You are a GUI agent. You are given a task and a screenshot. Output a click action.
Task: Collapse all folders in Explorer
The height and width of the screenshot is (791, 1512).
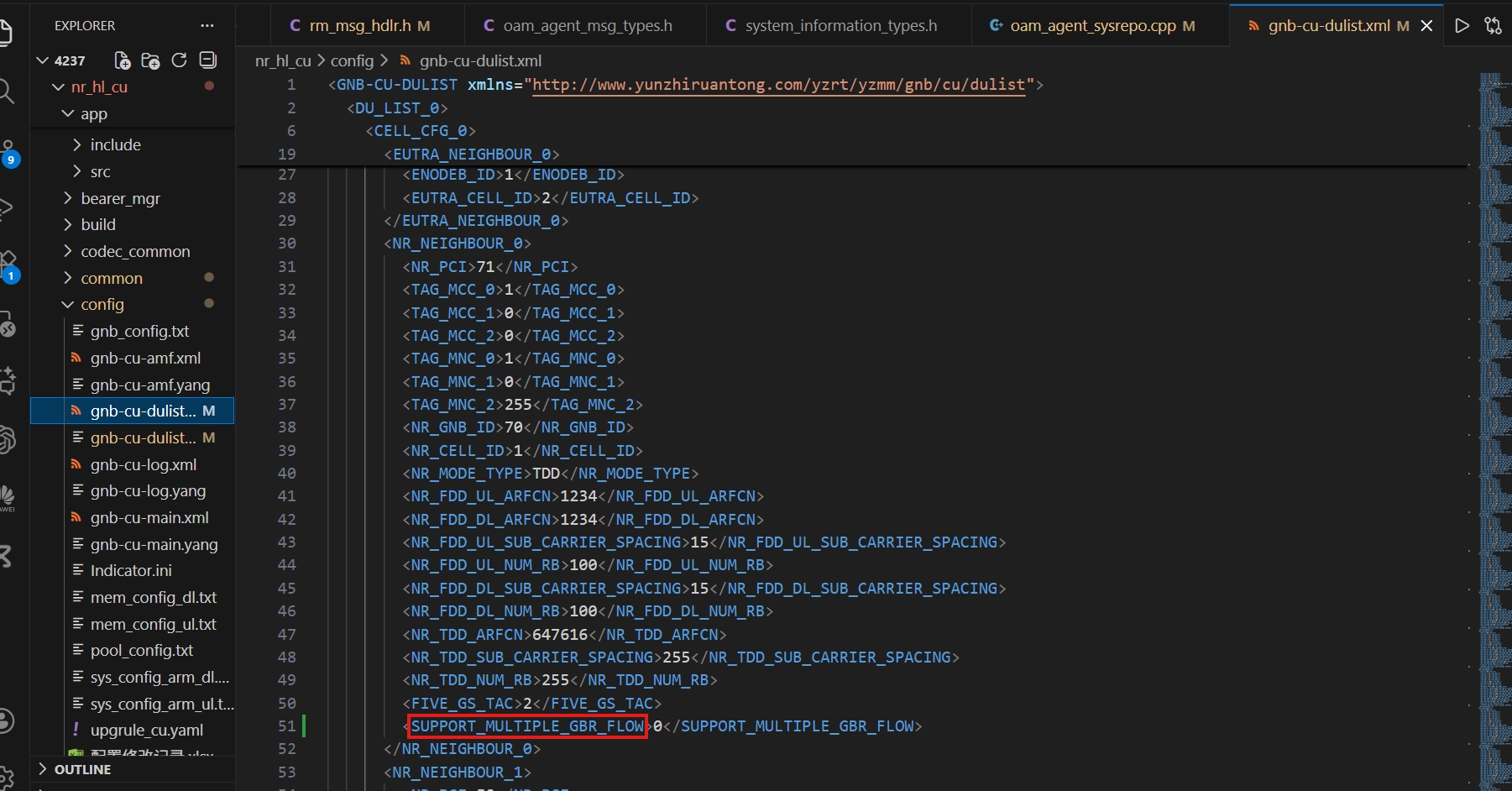click(x=207, y=60)
